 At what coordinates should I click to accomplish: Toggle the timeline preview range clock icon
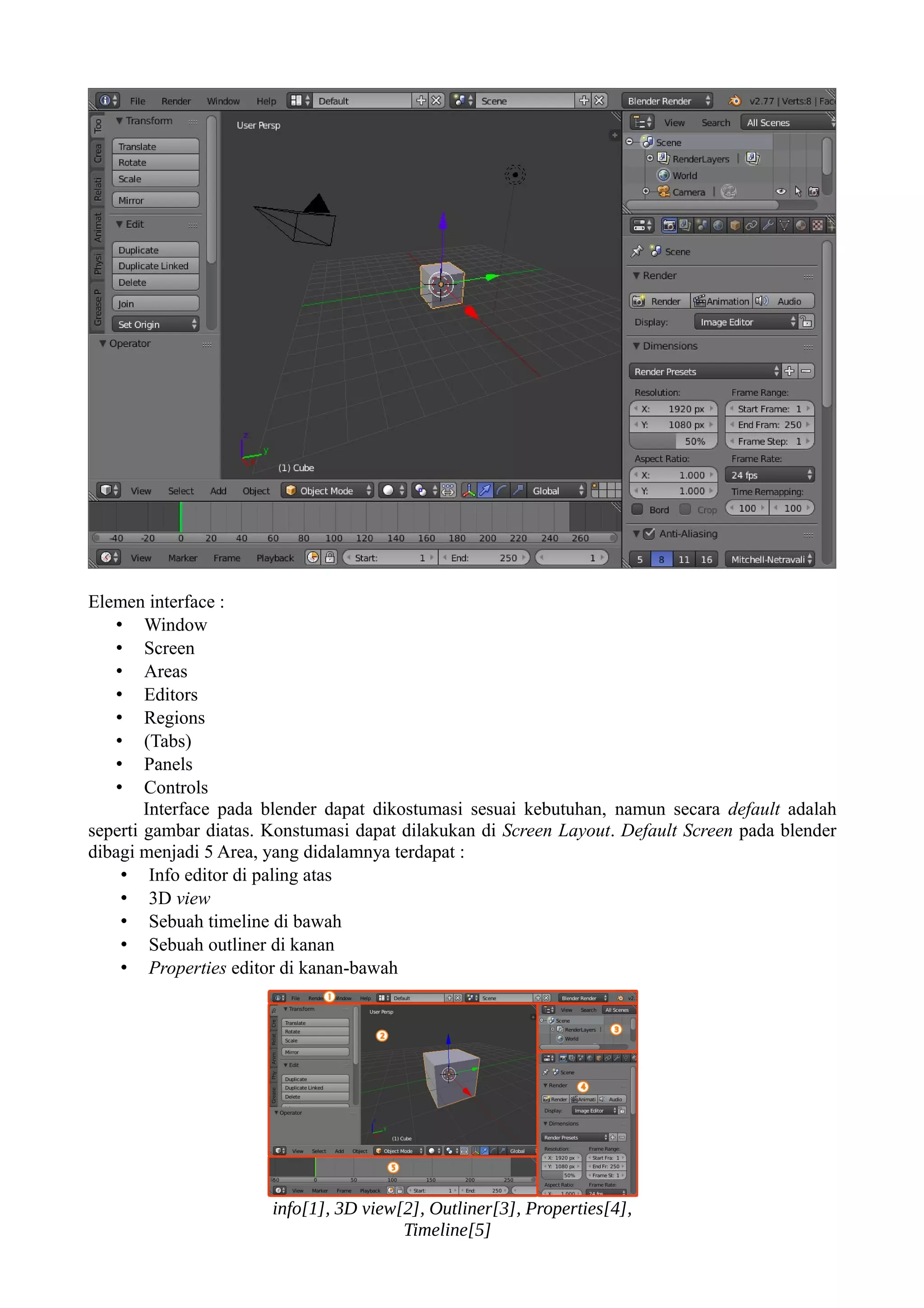313,557
